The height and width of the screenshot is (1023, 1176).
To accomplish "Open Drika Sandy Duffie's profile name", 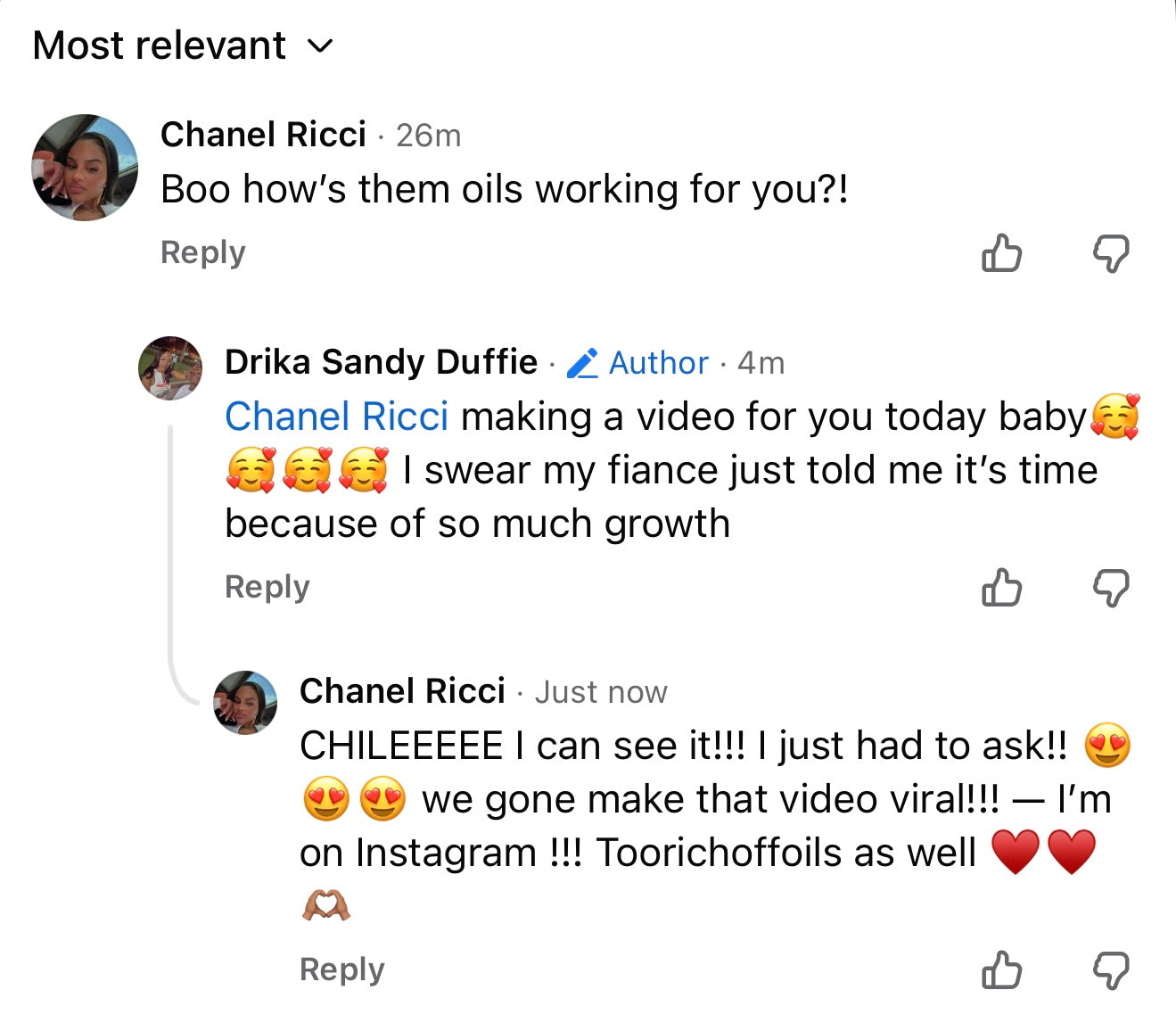I will coord(381,362).
